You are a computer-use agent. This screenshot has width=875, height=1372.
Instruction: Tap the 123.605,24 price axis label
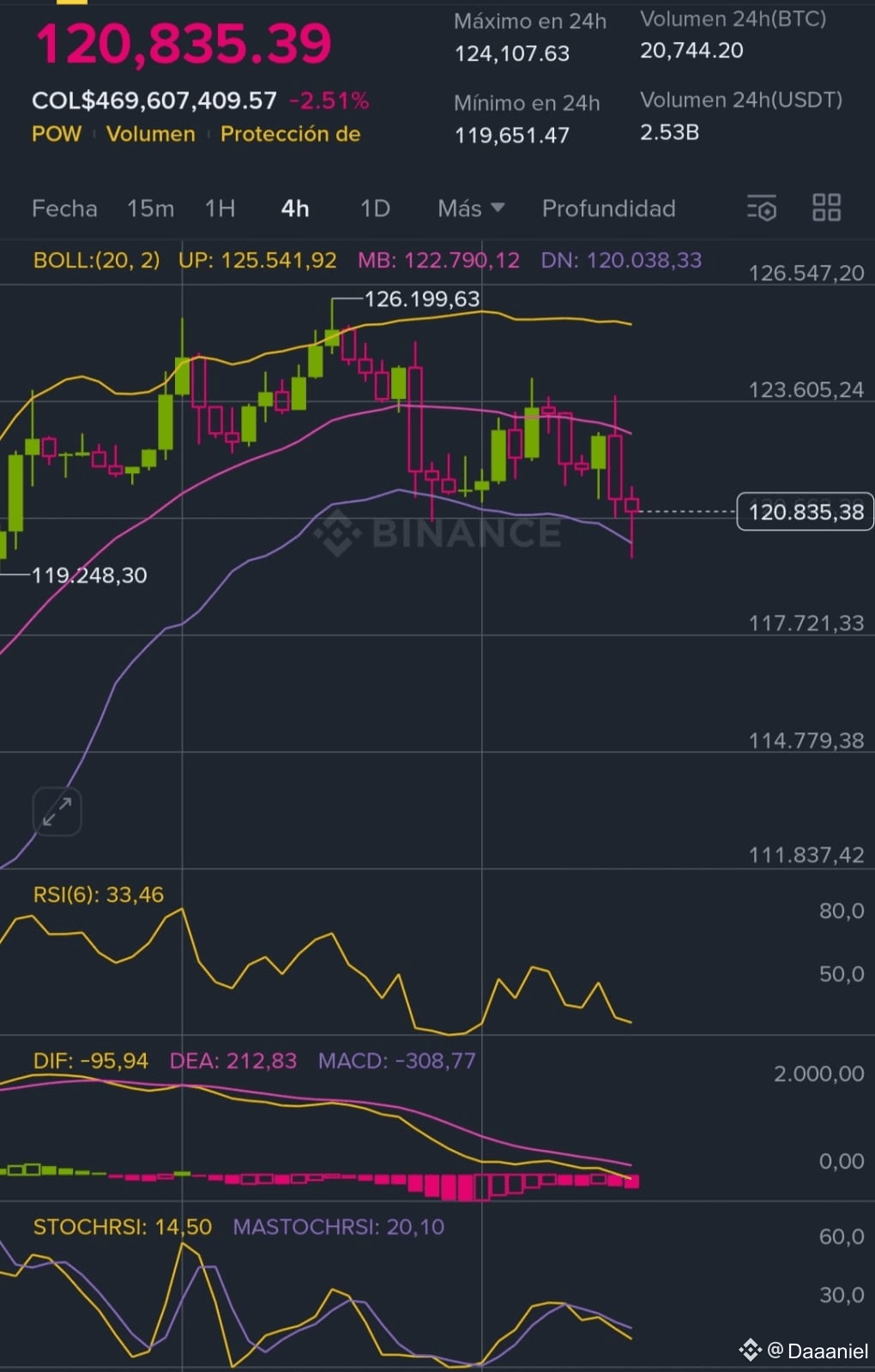[x=806, y=389]
